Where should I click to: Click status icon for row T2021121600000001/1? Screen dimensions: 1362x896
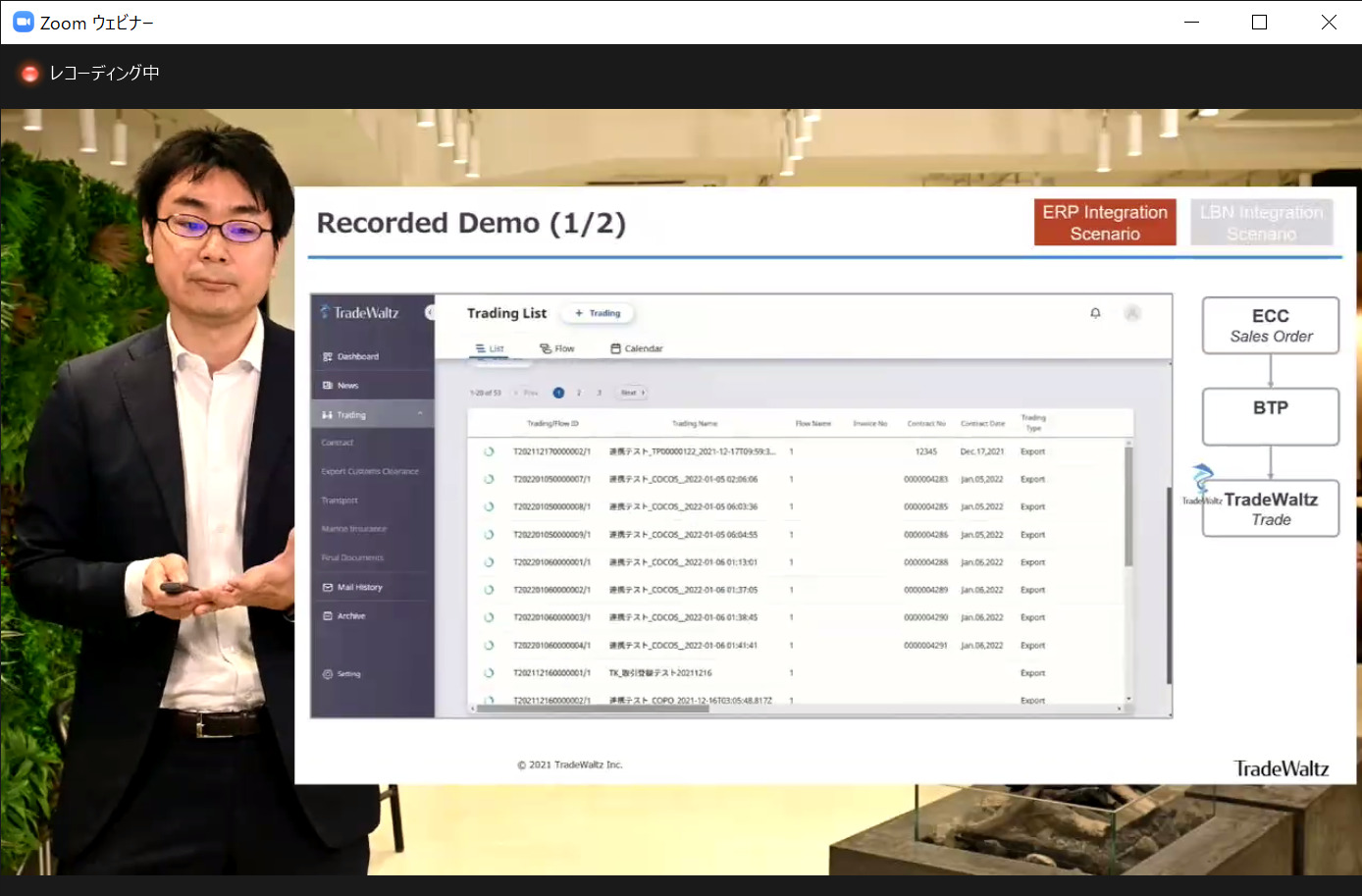click(x=489, y=673)
